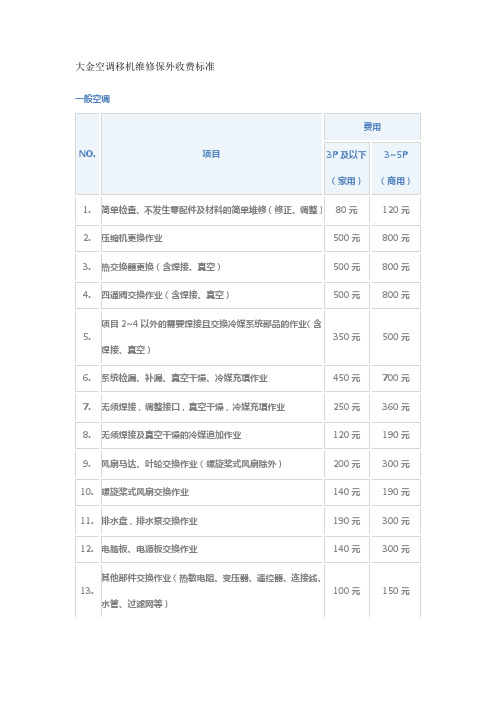Image resolution: width=496 pixels, height=702 pixels.
Task: Click the title 大金空调移机维修保外收费标准
Action: pyautogui.click(x=145, y=67)
